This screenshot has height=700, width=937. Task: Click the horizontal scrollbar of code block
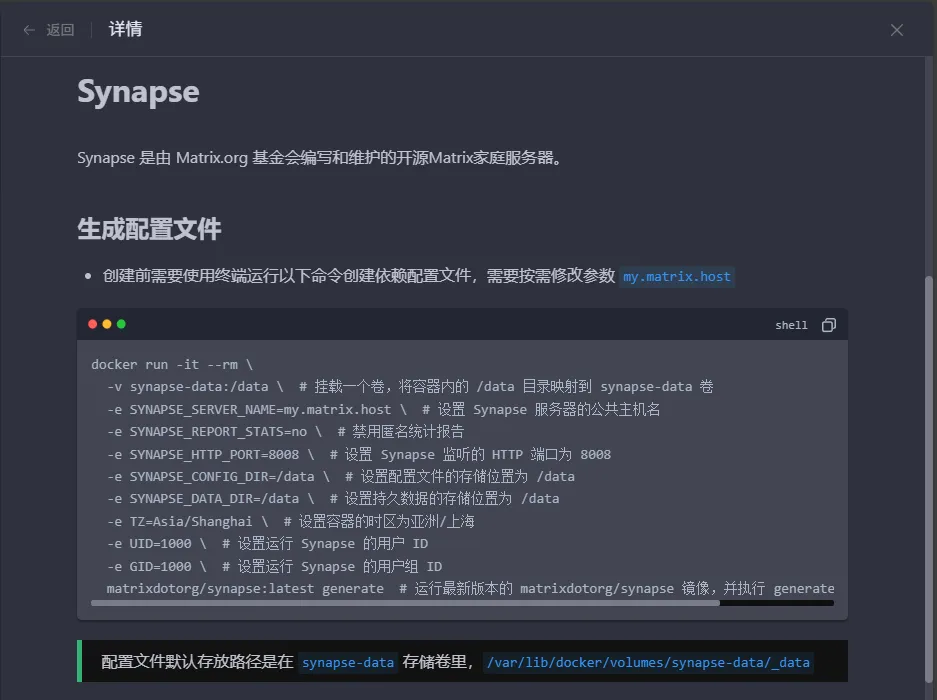pos(405,603)
